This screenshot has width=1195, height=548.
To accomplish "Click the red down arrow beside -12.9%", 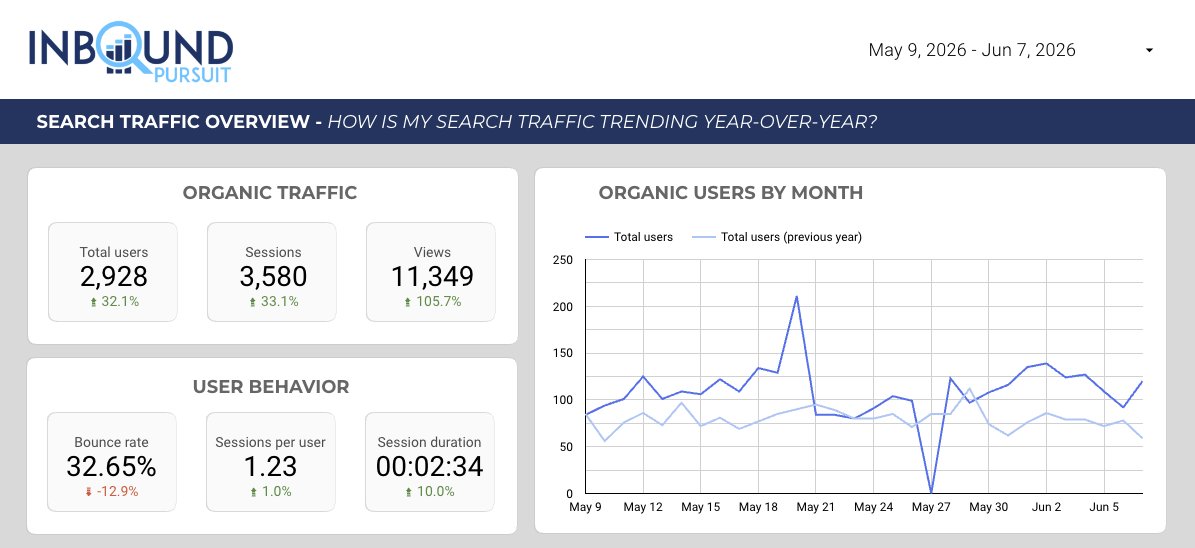I will pos(88,492).
